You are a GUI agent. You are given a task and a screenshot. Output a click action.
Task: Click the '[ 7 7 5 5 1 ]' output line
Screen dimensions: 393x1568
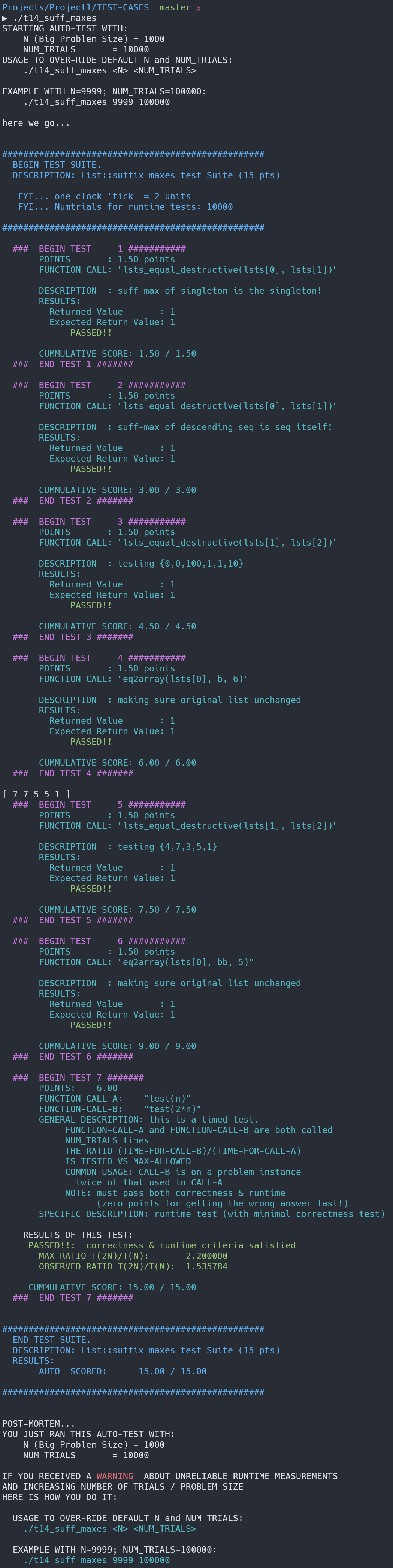click(36, 794)
